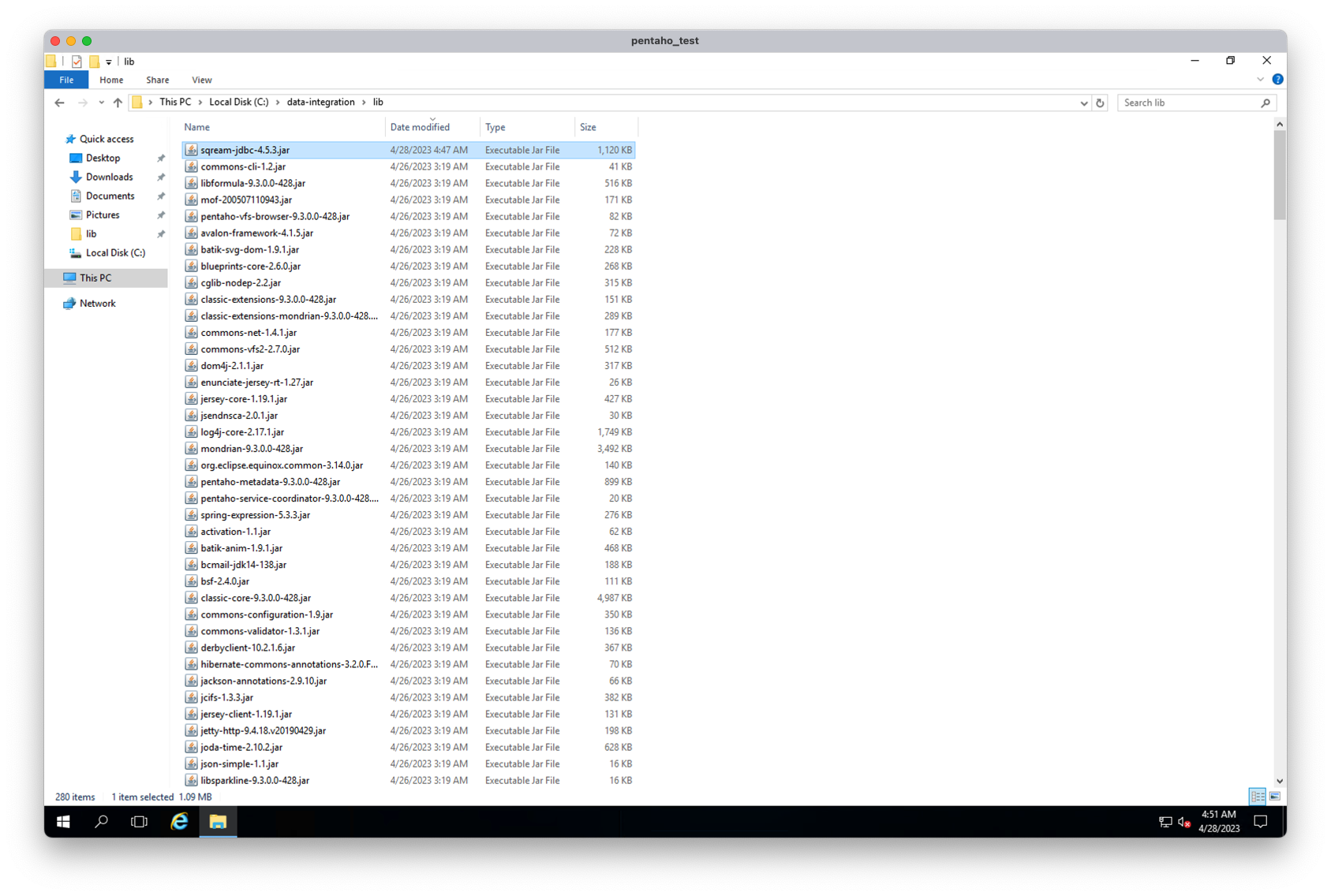
Task: Open the Windows Start menu
Action: [63, 822]
